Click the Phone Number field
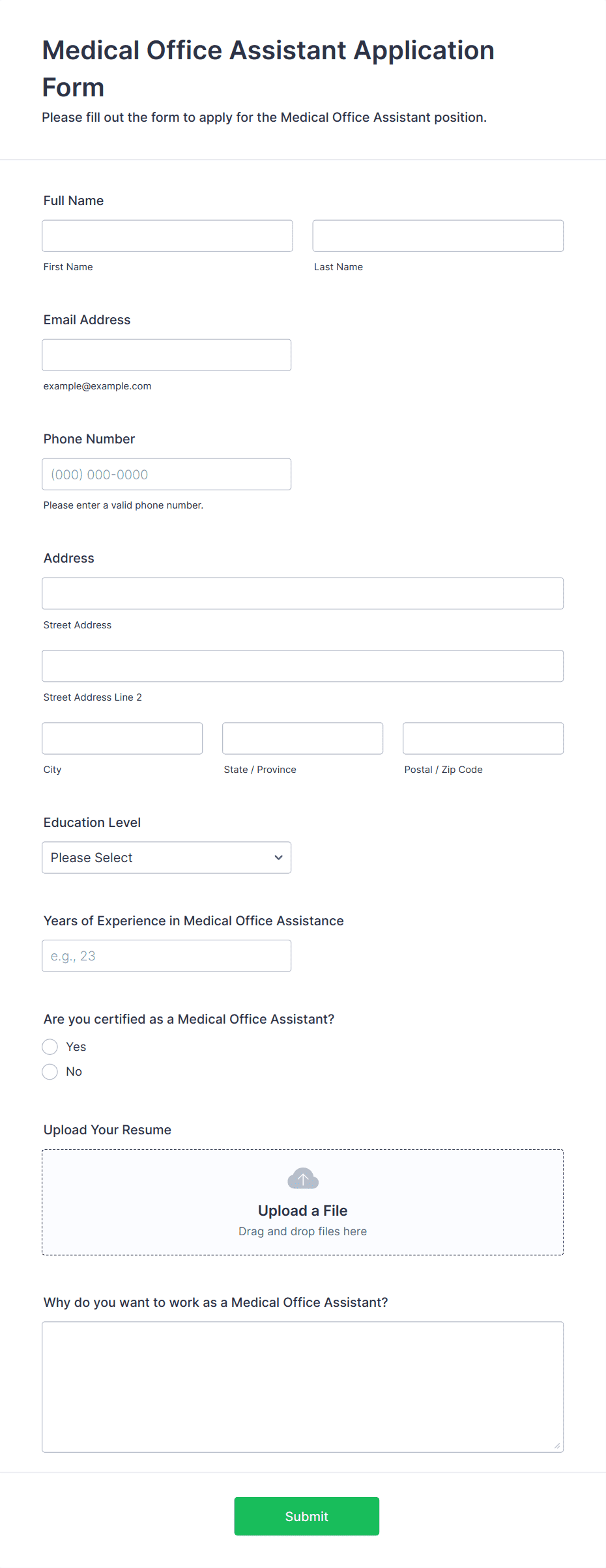This screenshot has width=606, height=1568. pyautogui.click(x=166, y=474)
